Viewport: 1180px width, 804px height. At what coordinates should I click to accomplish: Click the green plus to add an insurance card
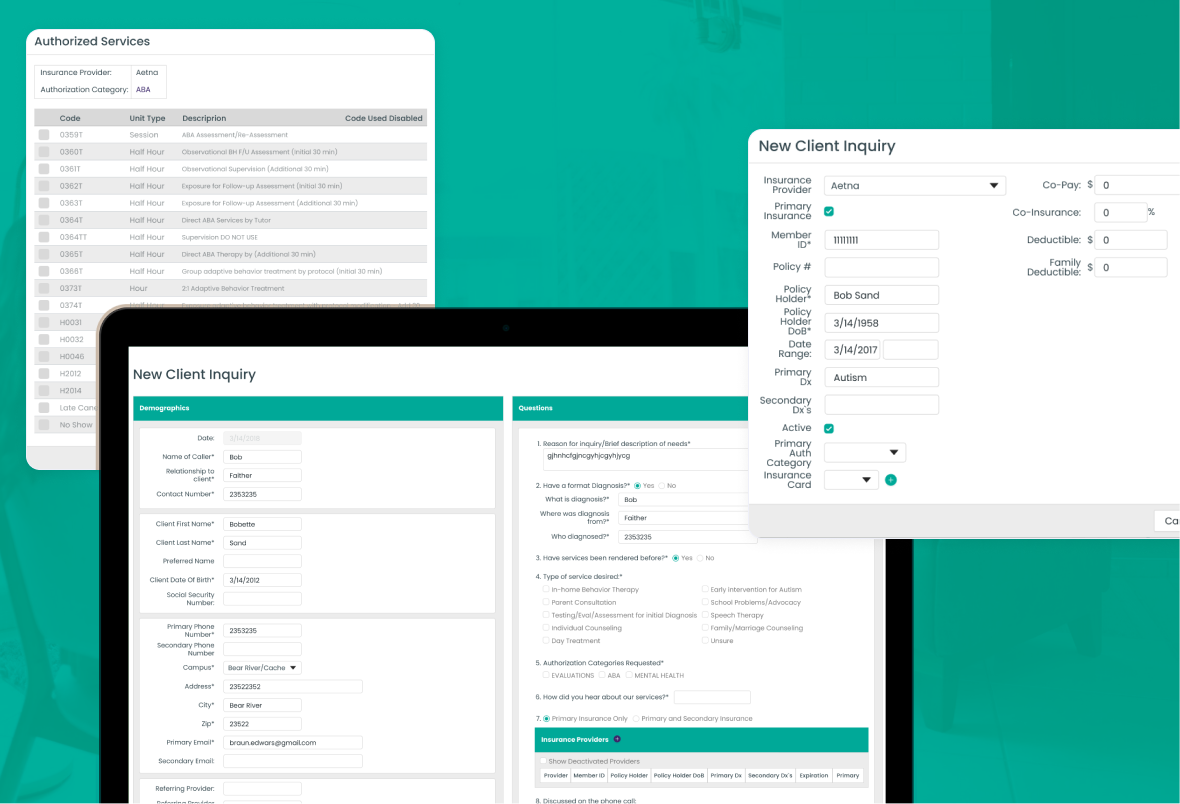coord(891,480)
